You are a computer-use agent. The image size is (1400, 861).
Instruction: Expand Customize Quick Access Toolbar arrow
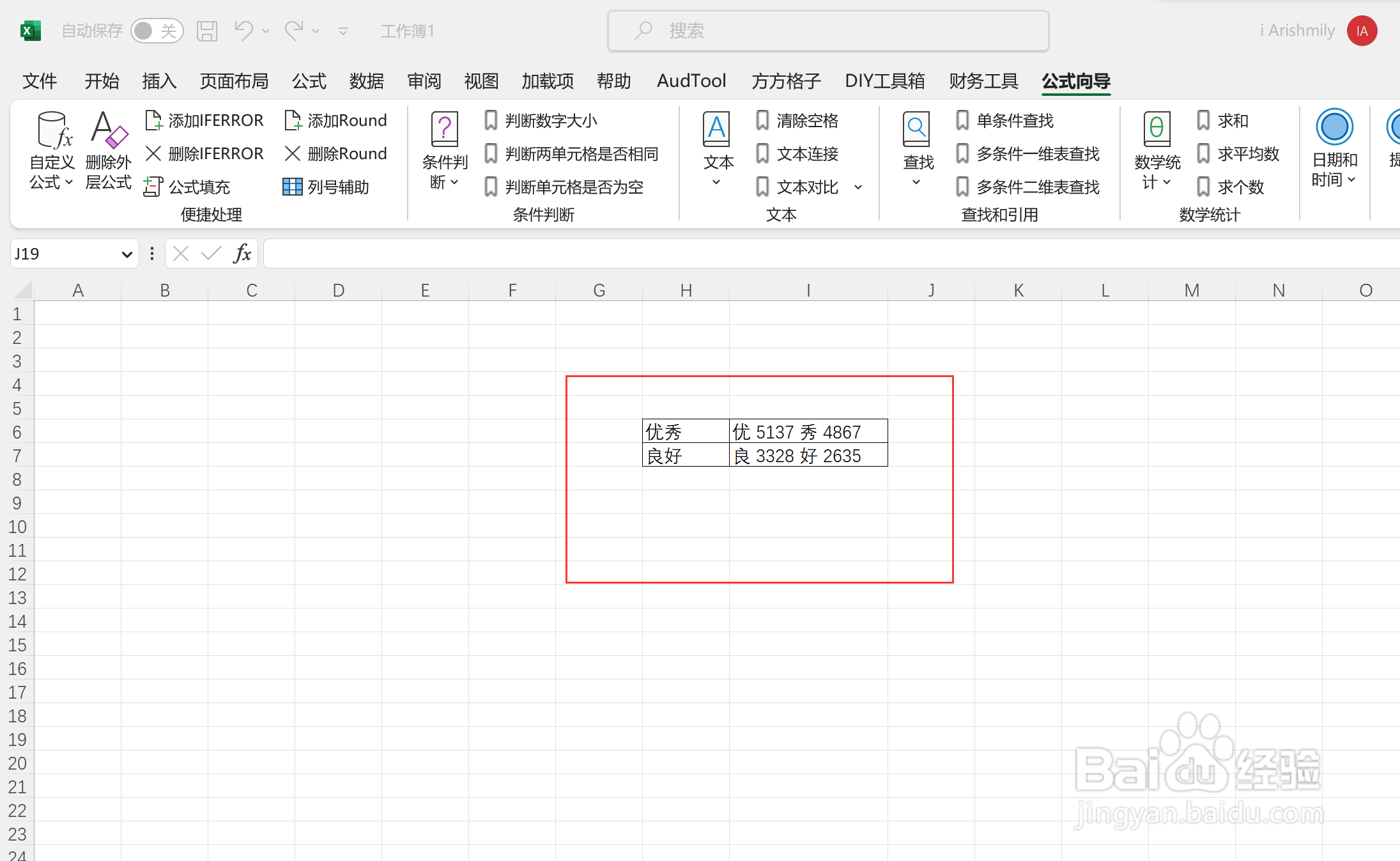tap(343, 31)
